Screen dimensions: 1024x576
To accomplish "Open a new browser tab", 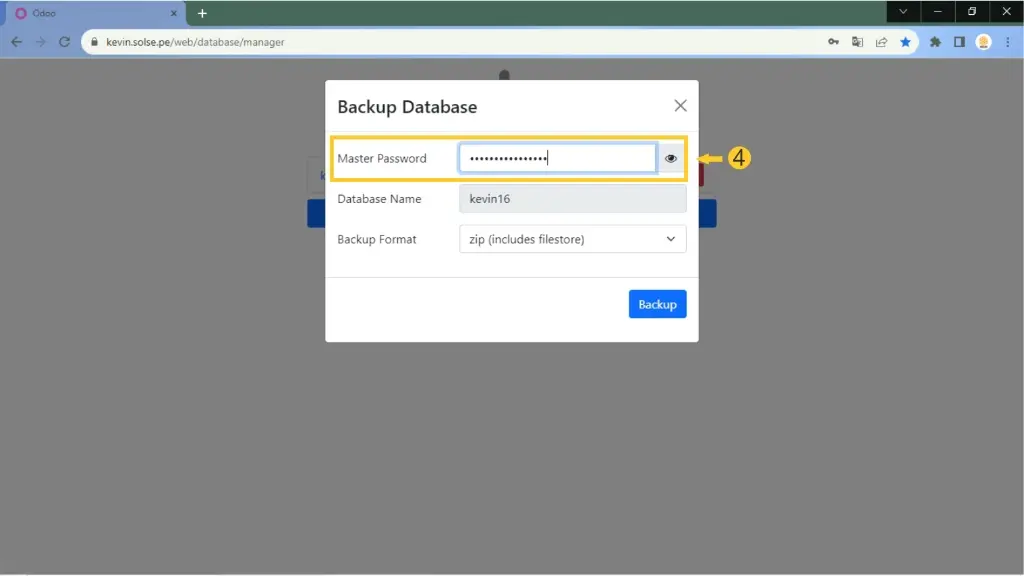I will tap(202, 13).
